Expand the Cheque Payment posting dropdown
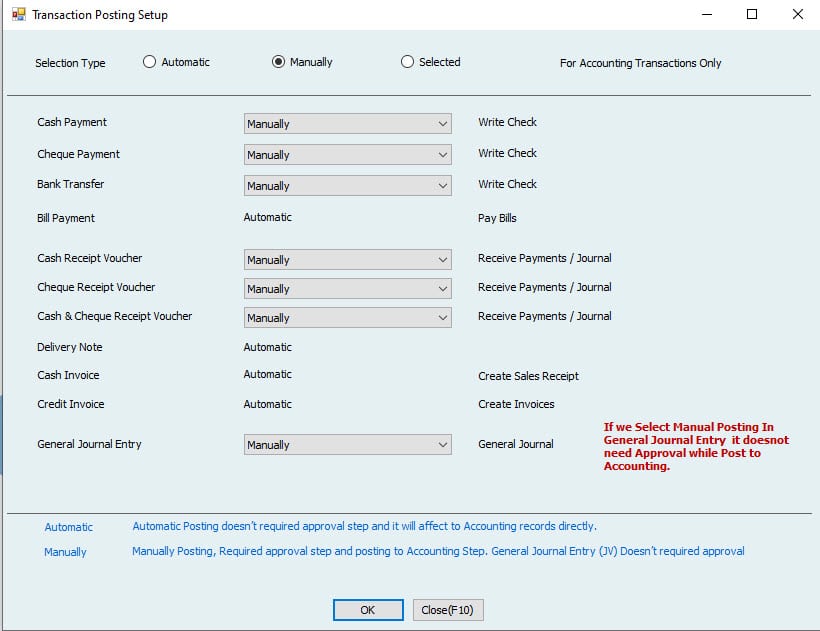 click(x=348, y=155)
